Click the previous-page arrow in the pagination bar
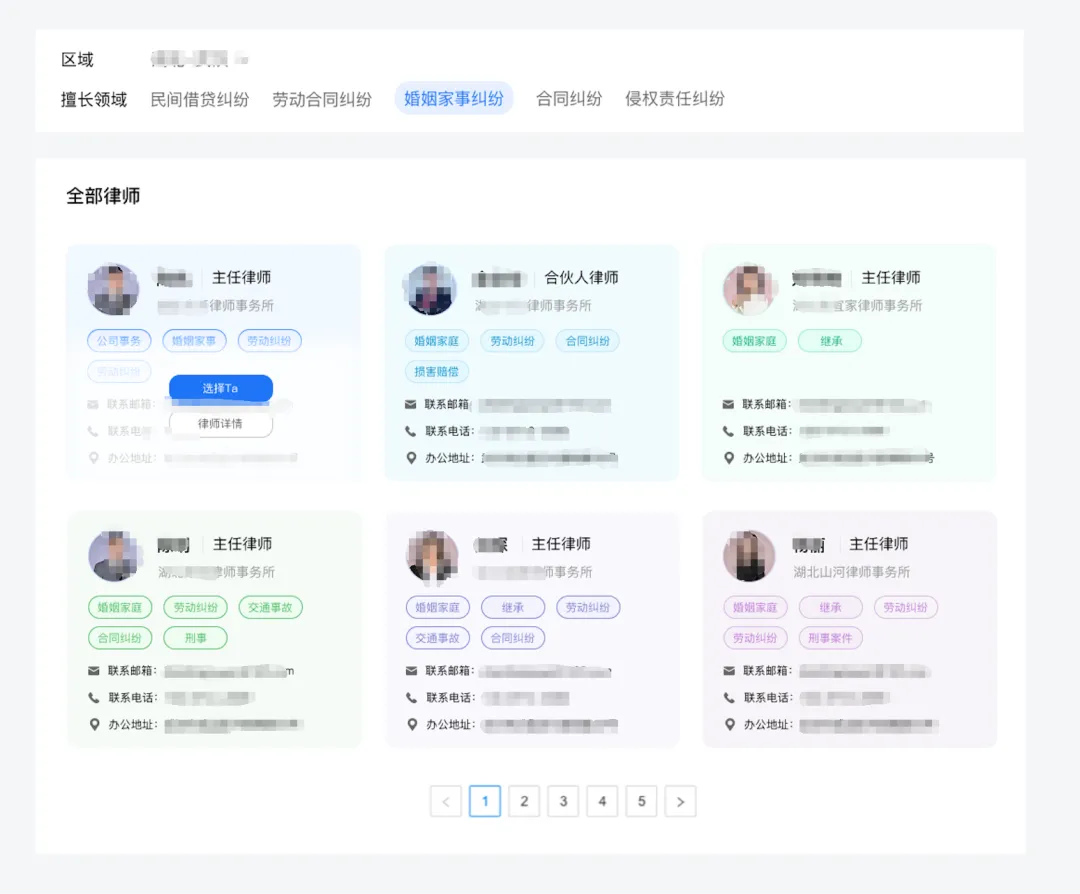The width and height of the screenshot is (1080, 894). (x=445, y=801)
